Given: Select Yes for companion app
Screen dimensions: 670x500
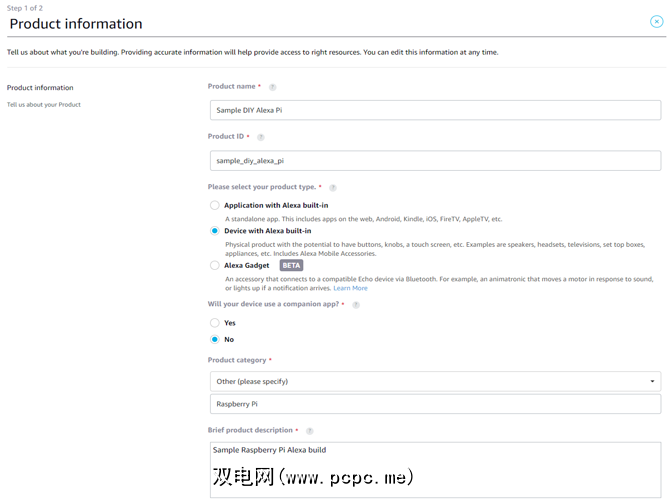Looking at the screenshot, I should pyautogui.click(x=215, y=323).
